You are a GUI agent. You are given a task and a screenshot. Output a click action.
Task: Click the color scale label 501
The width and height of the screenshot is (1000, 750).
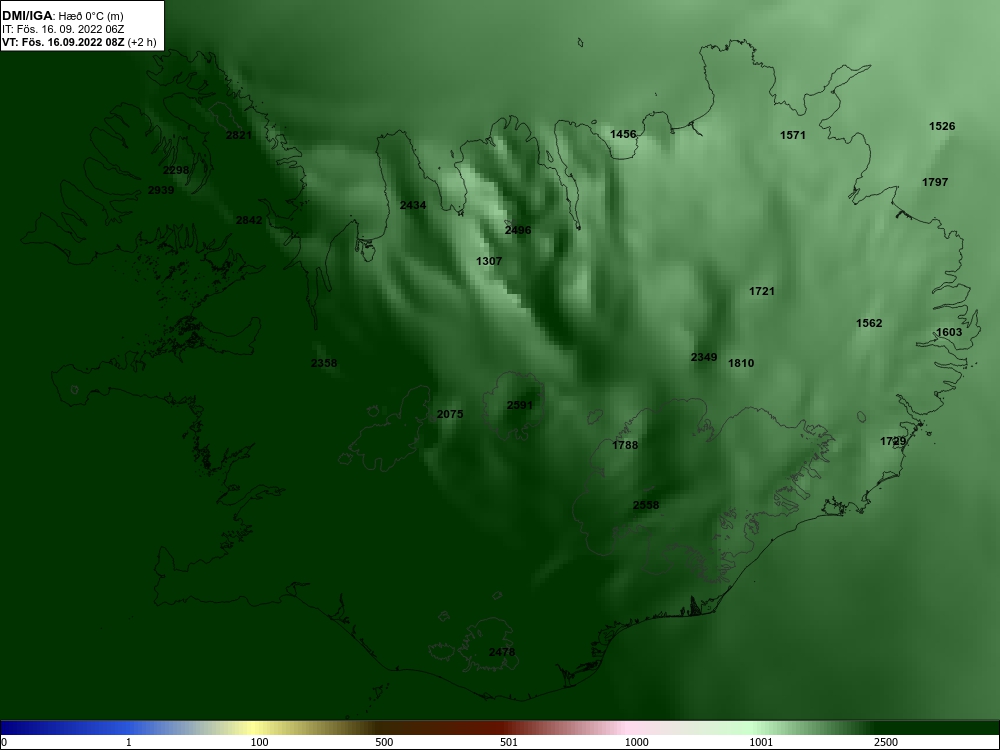pos(509,742)
